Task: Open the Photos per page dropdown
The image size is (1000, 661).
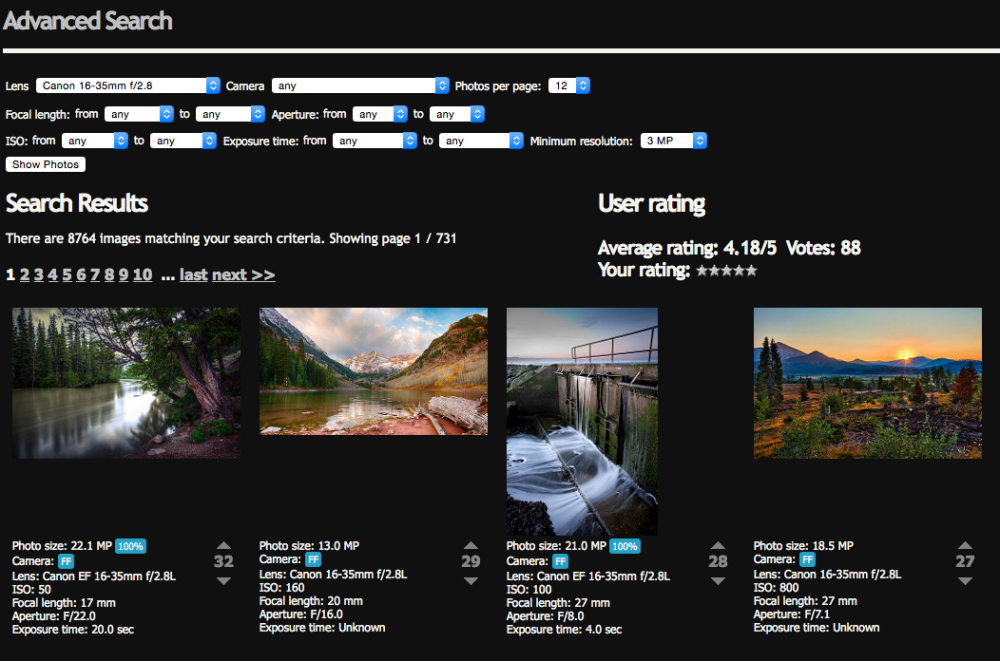Action: (569, 85)
